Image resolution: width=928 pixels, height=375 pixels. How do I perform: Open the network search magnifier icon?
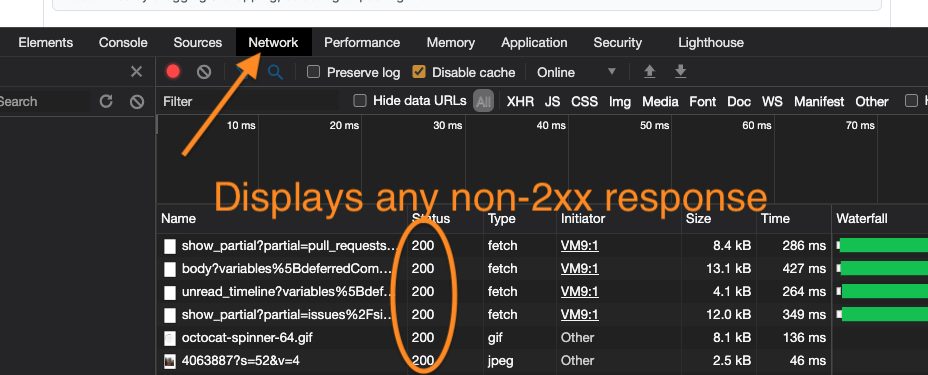[x=275, y=72]
